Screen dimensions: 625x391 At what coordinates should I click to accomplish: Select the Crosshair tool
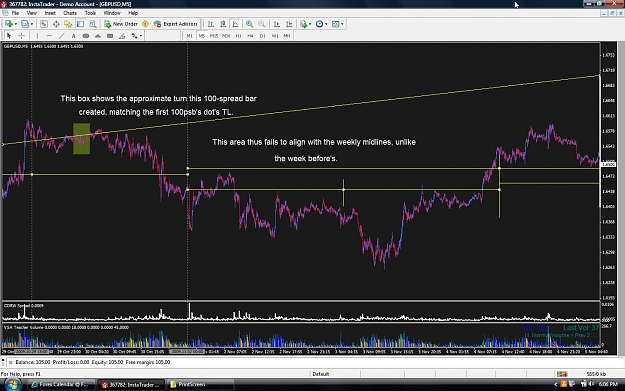[21, 36]
